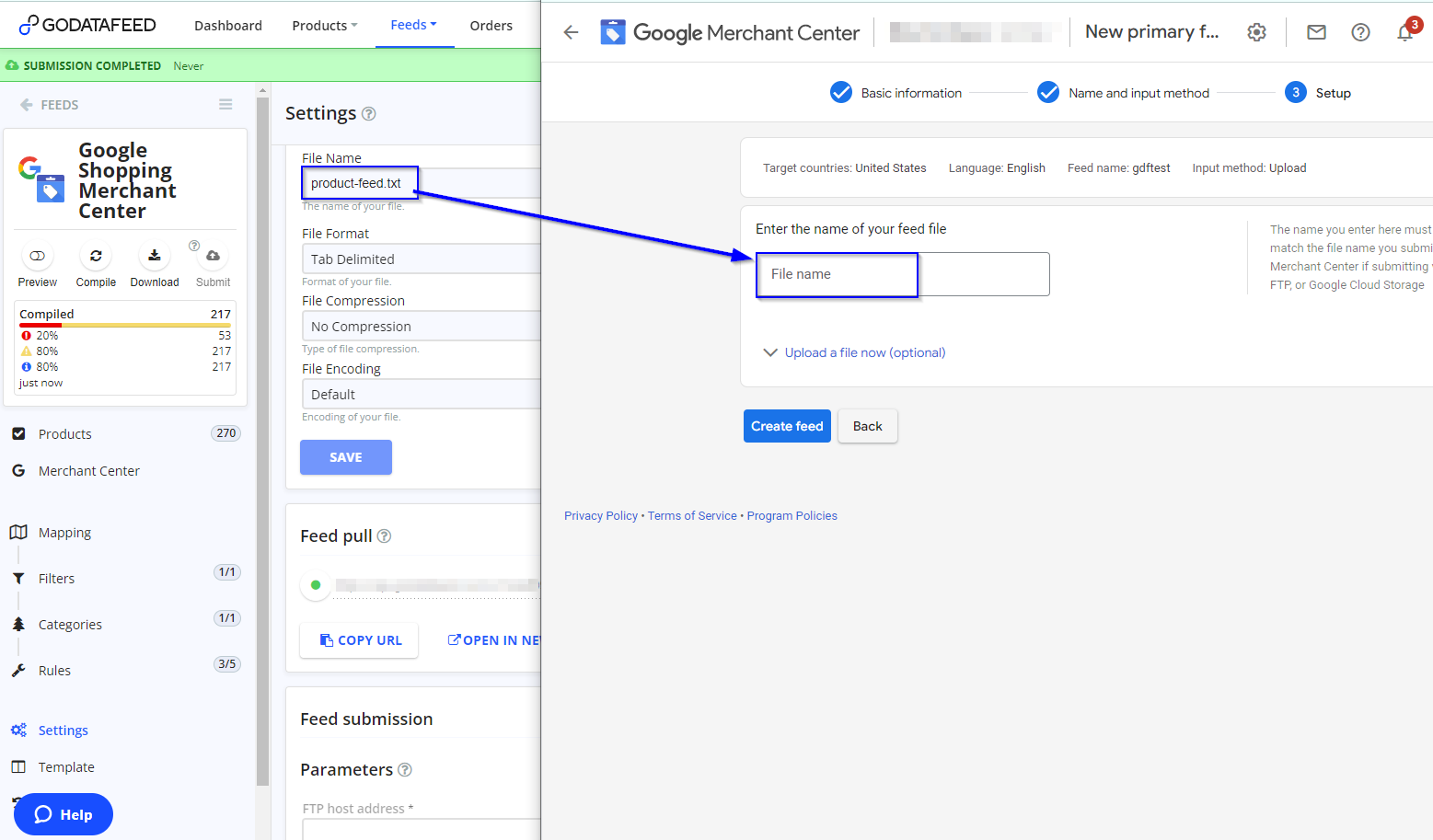Open Template in the sidebar
The width and height of the screenshot is (1433, 840).
(x=66, y=767)
